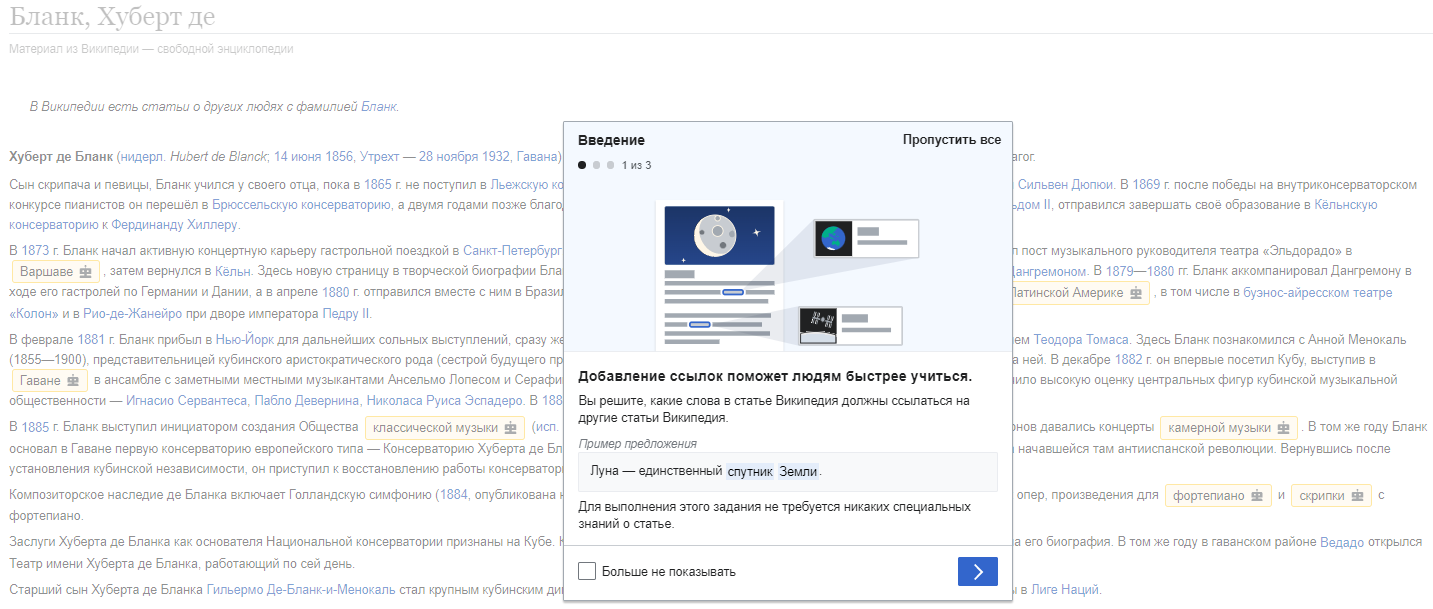Follow the "1881" year link
This screenshot has height=609, width=1433.
91,339
